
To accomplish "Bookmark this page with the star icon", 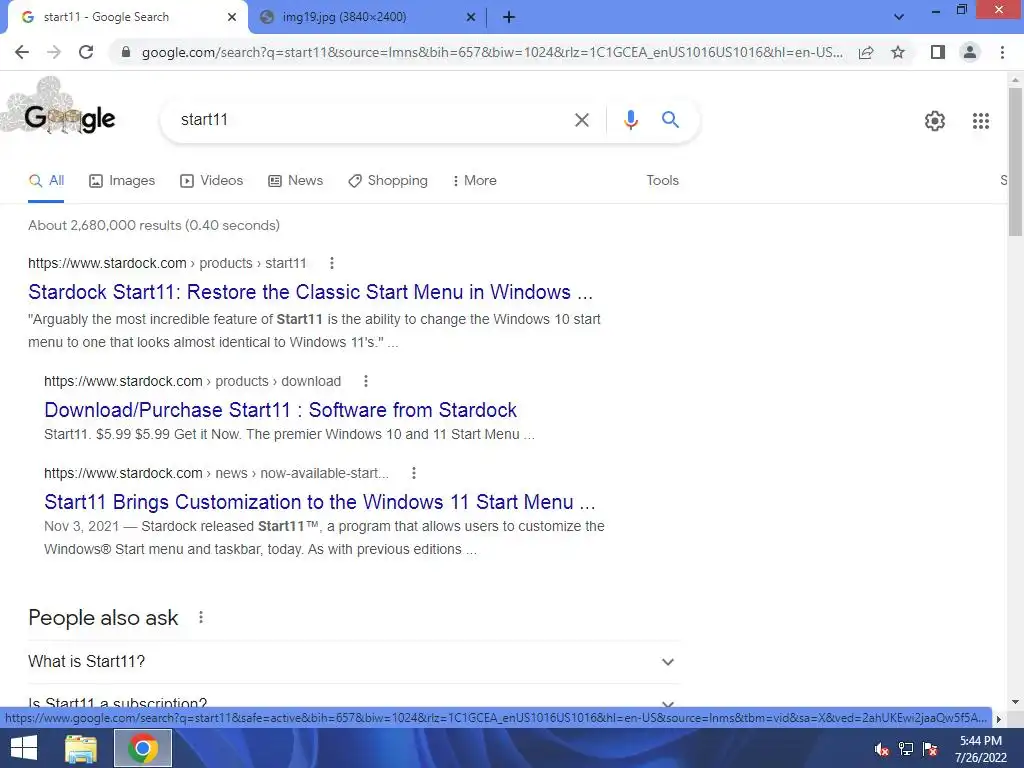I will pyautogui.click(x=898, y=52).
